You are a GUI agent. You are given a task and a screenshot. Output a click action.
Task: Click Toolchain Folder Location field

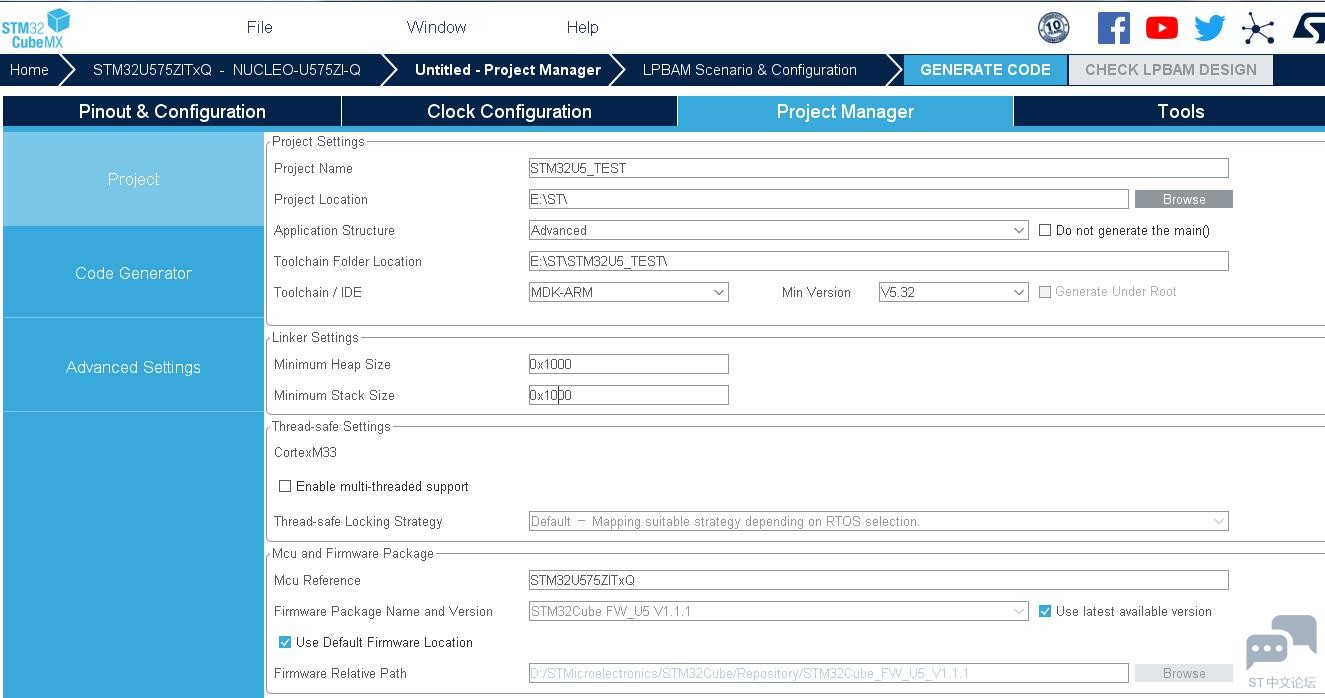click(x=878, y=261)
